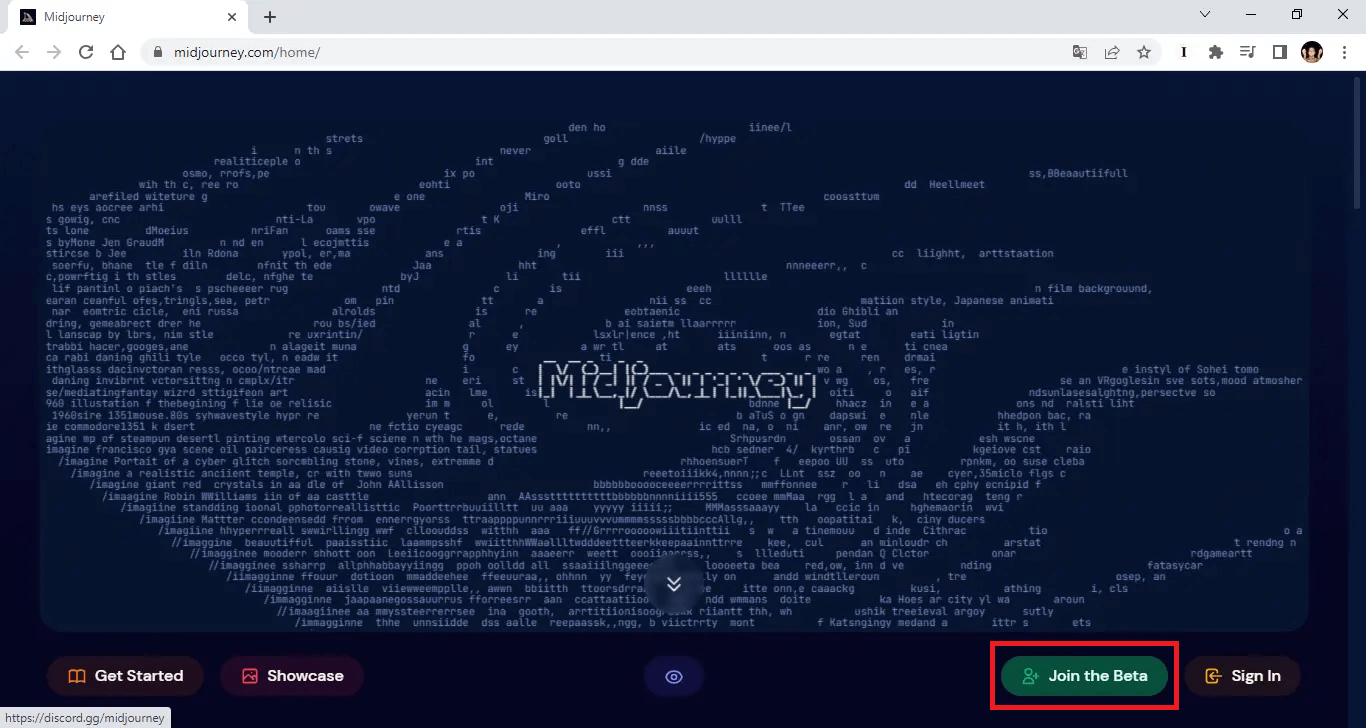The width and height of the screenshot is (1366, 728).
Task: Open the media control playlist icon
Action: [x=1248, y=52]
